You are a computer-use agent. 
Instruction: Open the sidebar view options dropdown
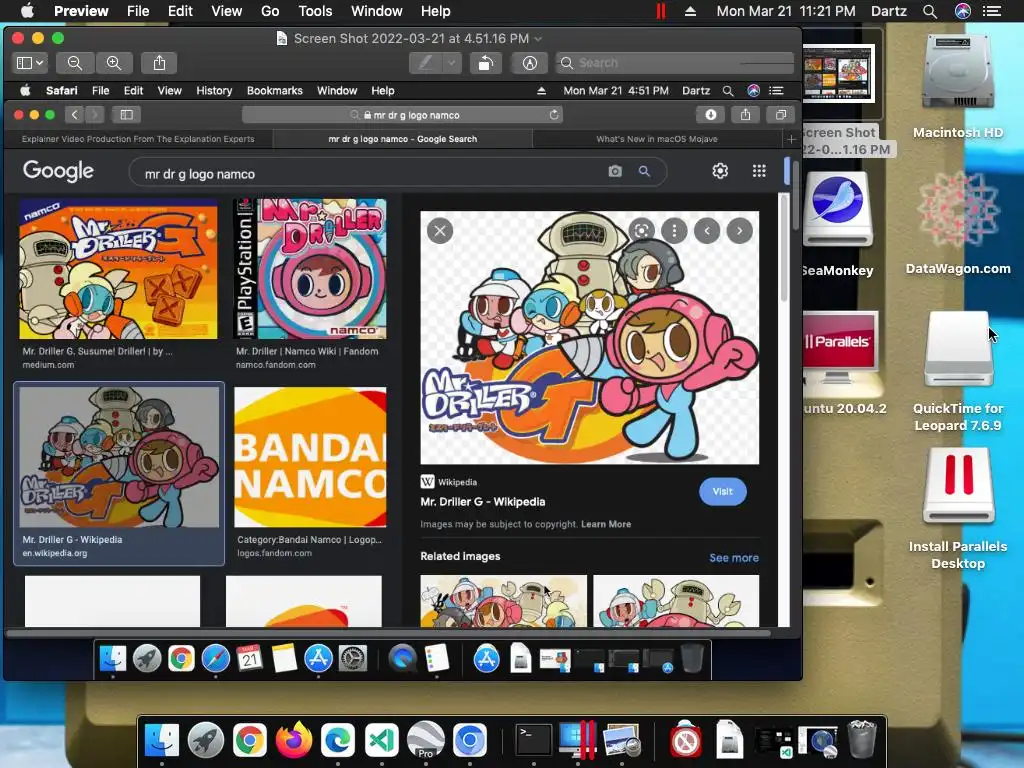tap(30, 63)
